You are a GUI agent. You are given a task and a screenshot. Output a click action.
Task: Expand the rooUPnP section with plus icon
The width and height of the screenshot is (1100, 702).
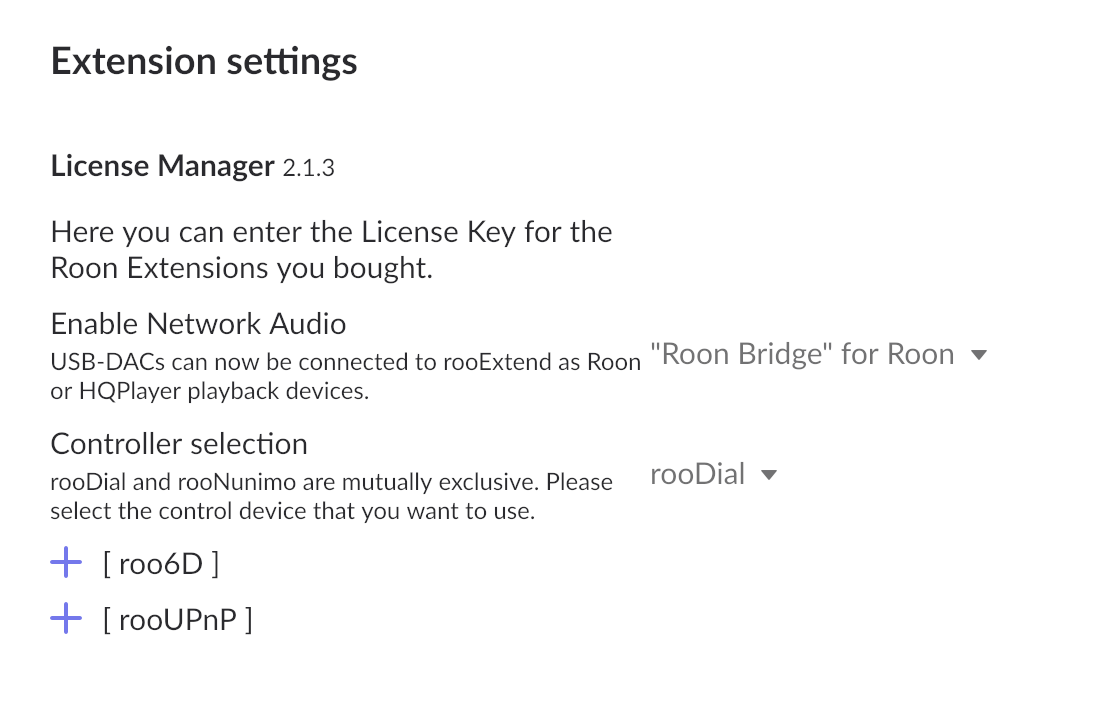[x=66, y=619]
